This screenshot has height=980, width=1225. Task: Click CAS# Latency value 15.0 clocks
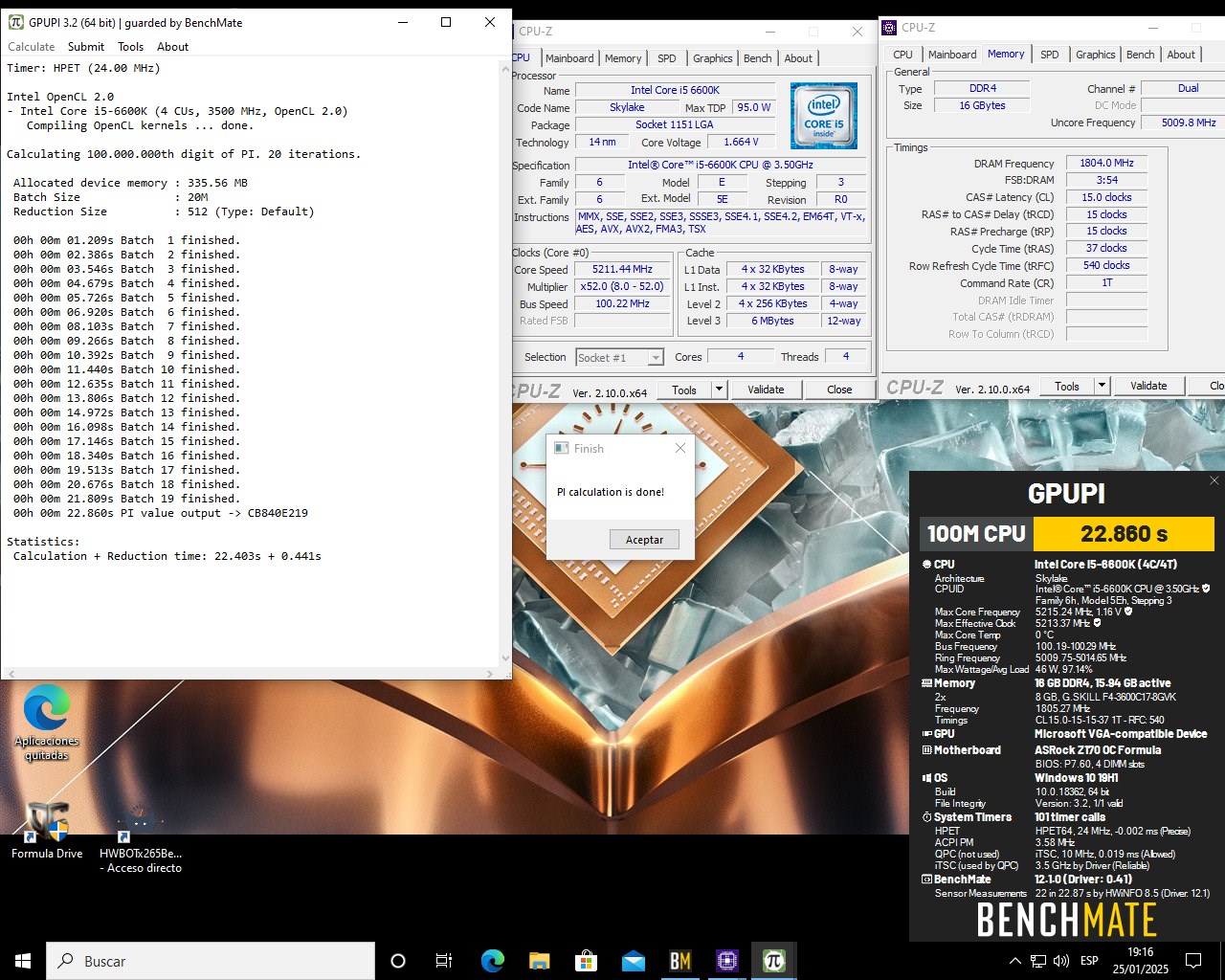1106,197
